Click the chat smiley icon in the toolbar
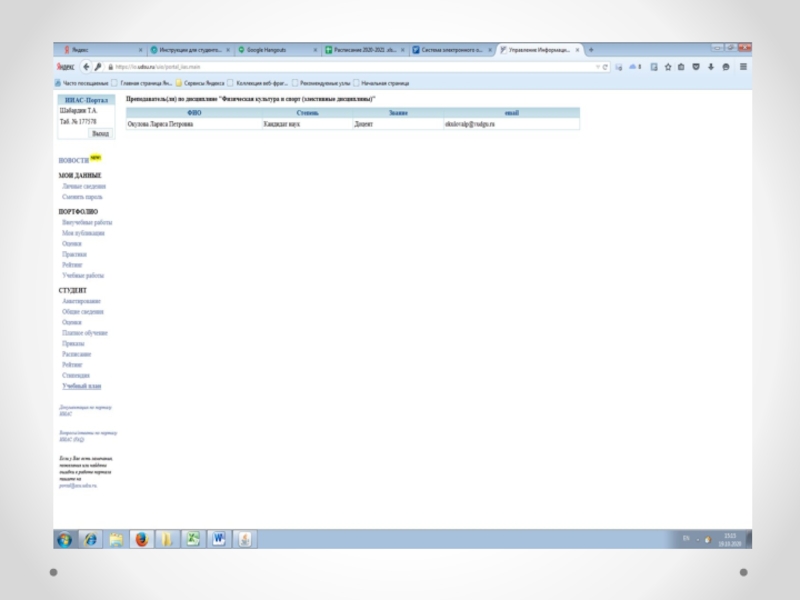The height and width of the screenshot is (600, 800). point(726,67)
